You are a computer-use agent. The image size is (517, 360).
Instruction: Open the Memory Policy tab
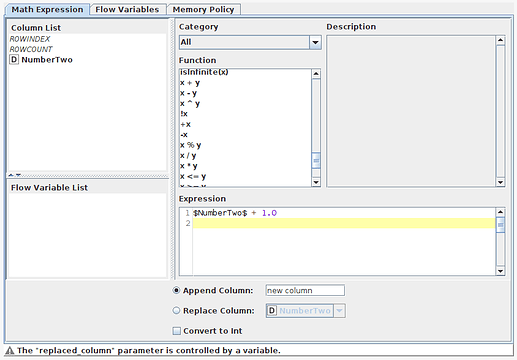203,9
